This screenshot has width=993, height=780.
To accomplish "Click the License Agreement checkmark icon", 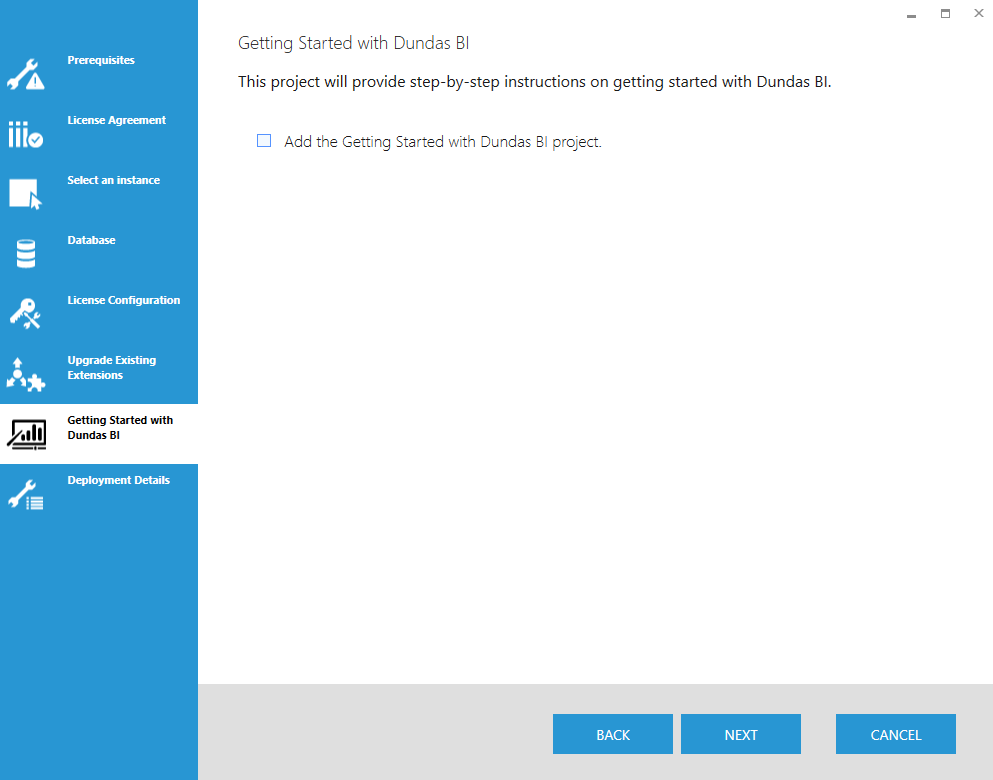I will pos(26,134).
